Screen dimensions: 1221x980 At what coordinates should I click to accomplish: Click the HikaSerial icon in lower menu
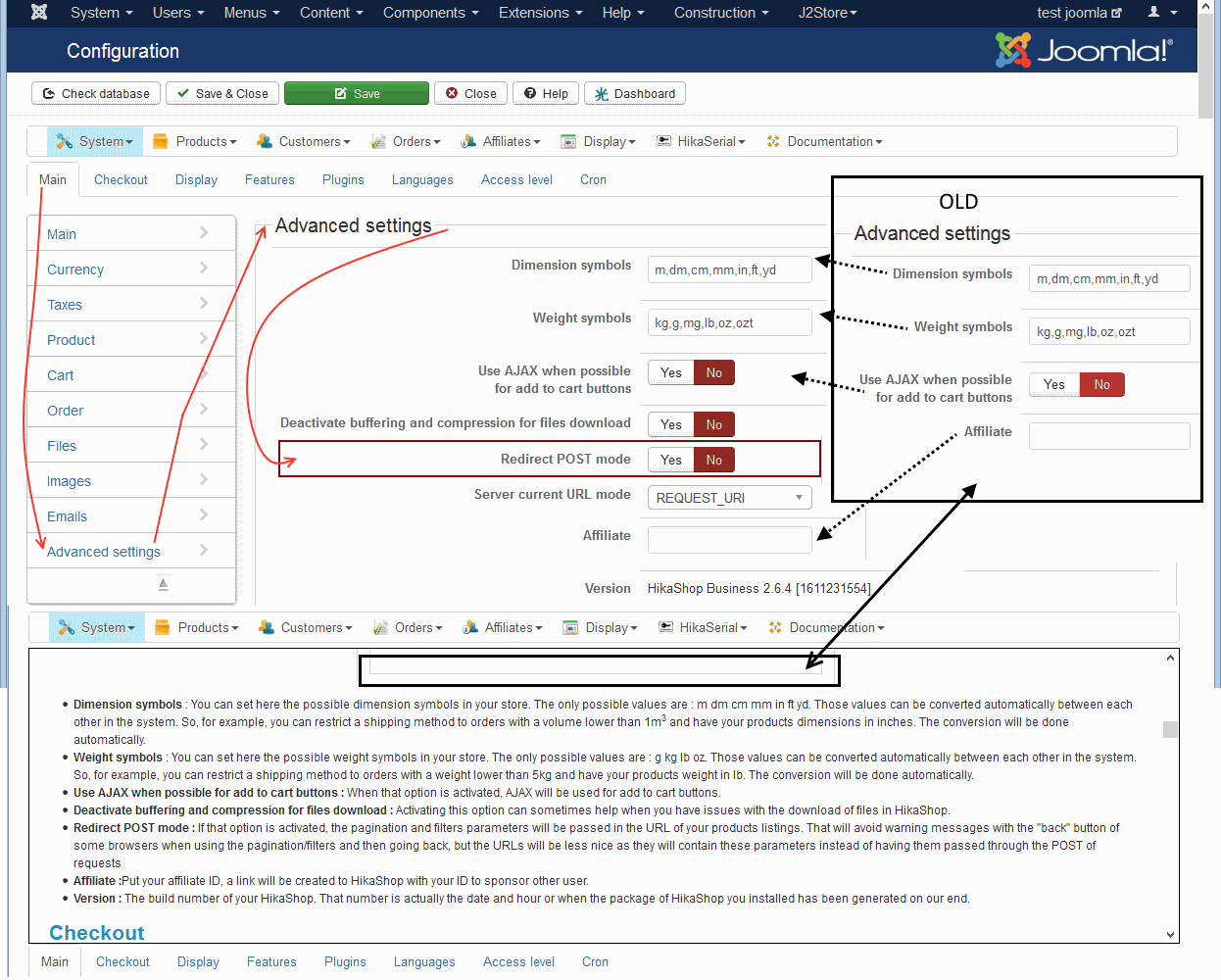point(665,627)
